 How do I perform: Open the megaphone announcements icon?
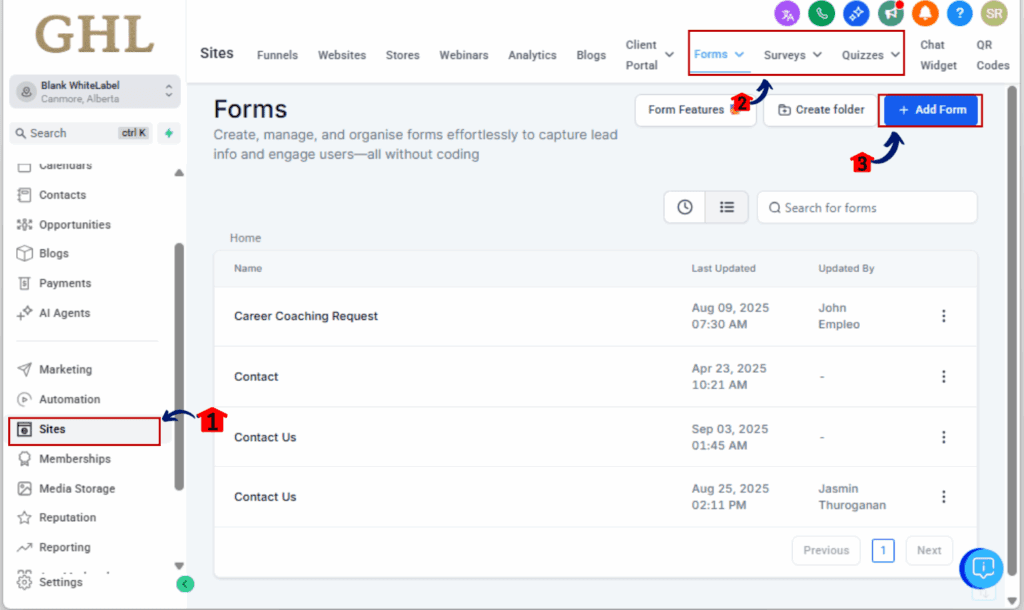(x=890, y=13)
